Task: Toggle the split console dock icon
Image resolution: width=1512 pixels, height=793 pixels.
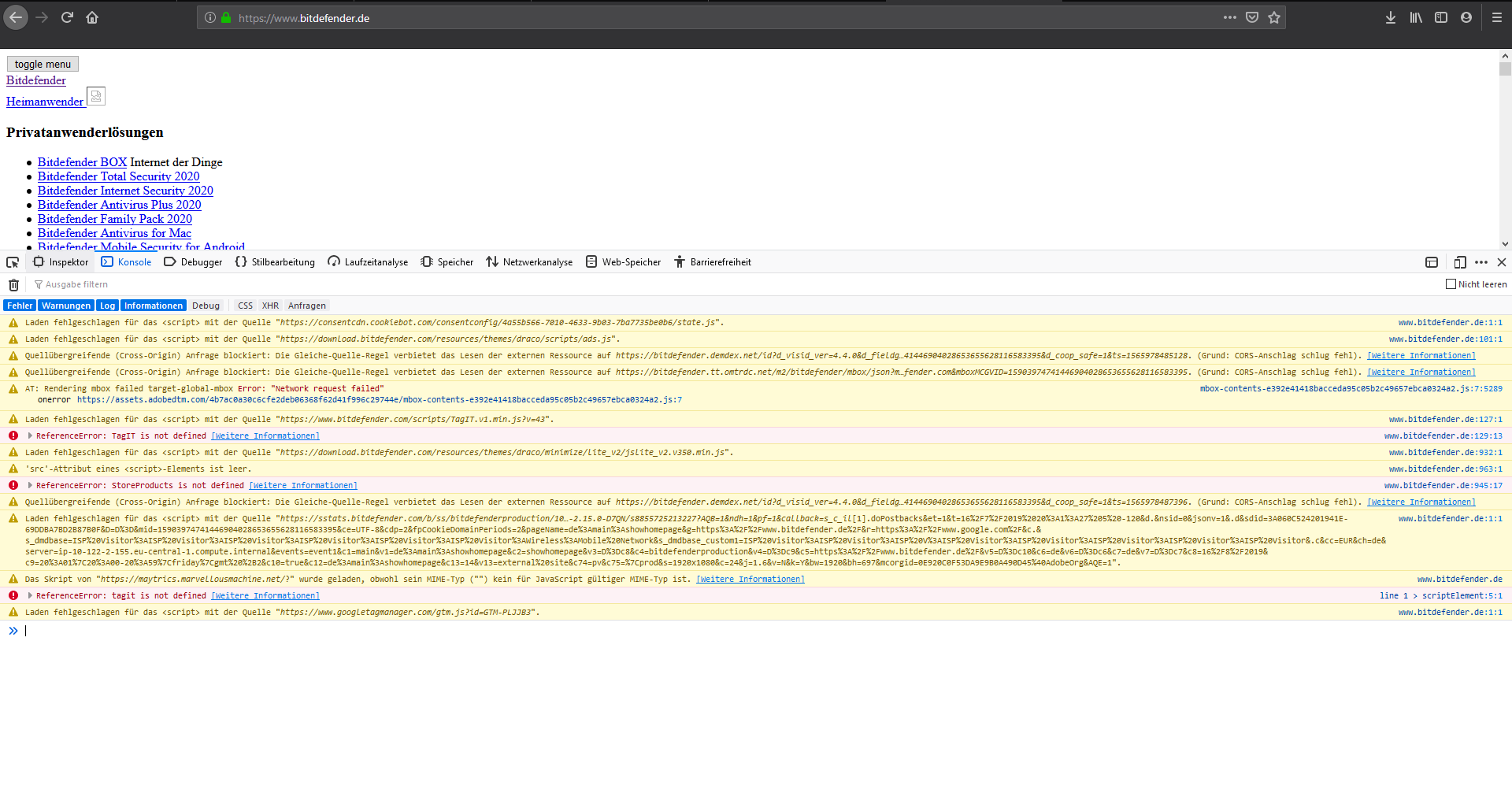Action: [1432, 262]
